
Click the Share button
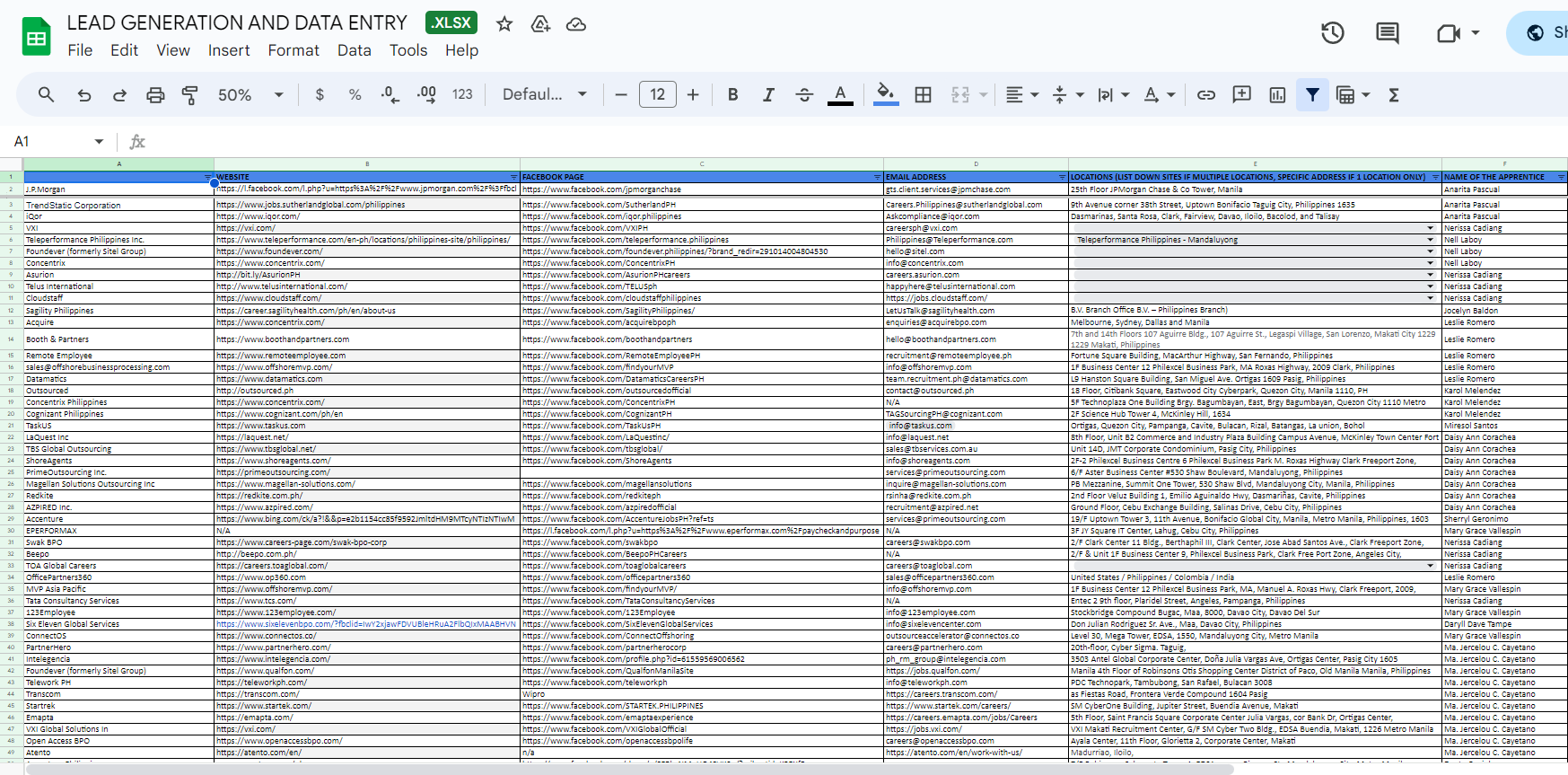pos(1538,33)
